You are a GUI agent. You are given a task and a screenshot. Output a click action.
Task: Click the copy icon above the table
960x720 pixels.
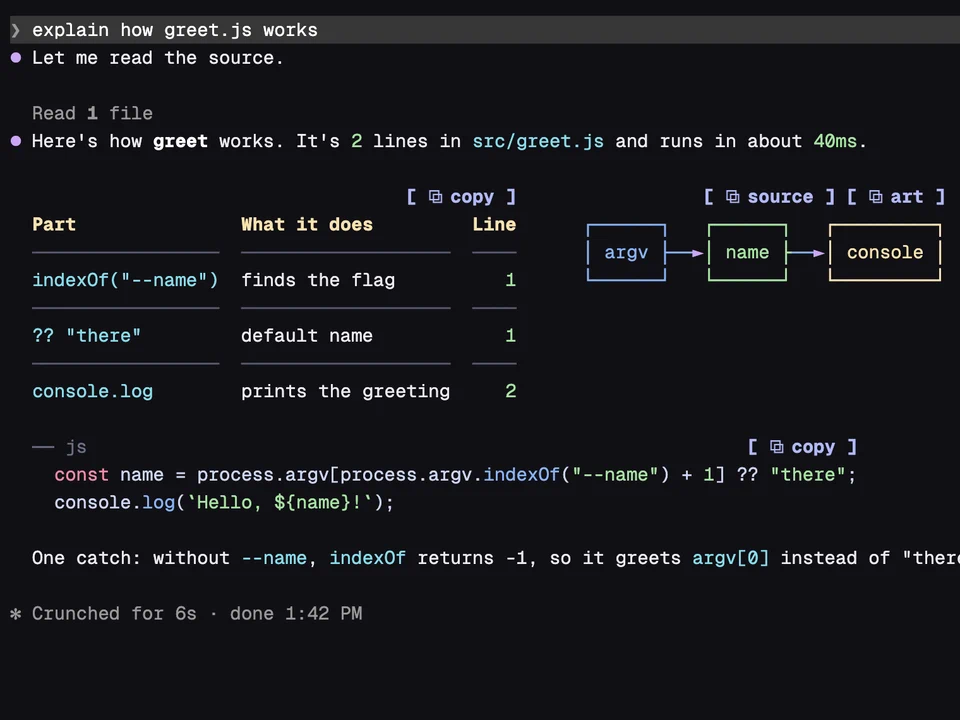pyautogui.click(x=435, y=197)
